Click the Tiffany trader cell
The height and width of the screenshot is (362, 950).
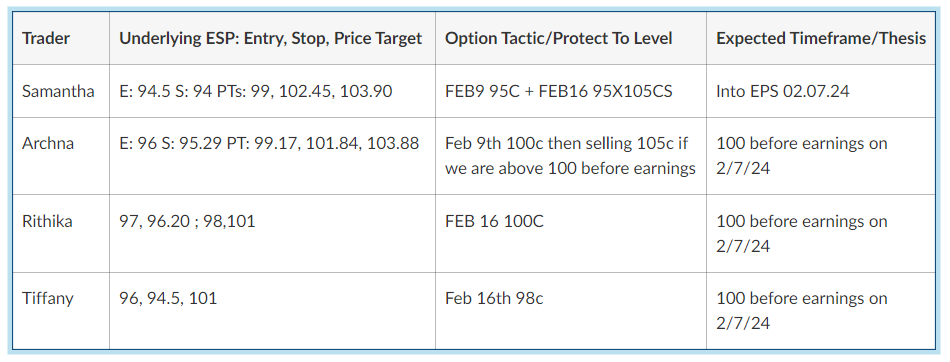[61, 310]
